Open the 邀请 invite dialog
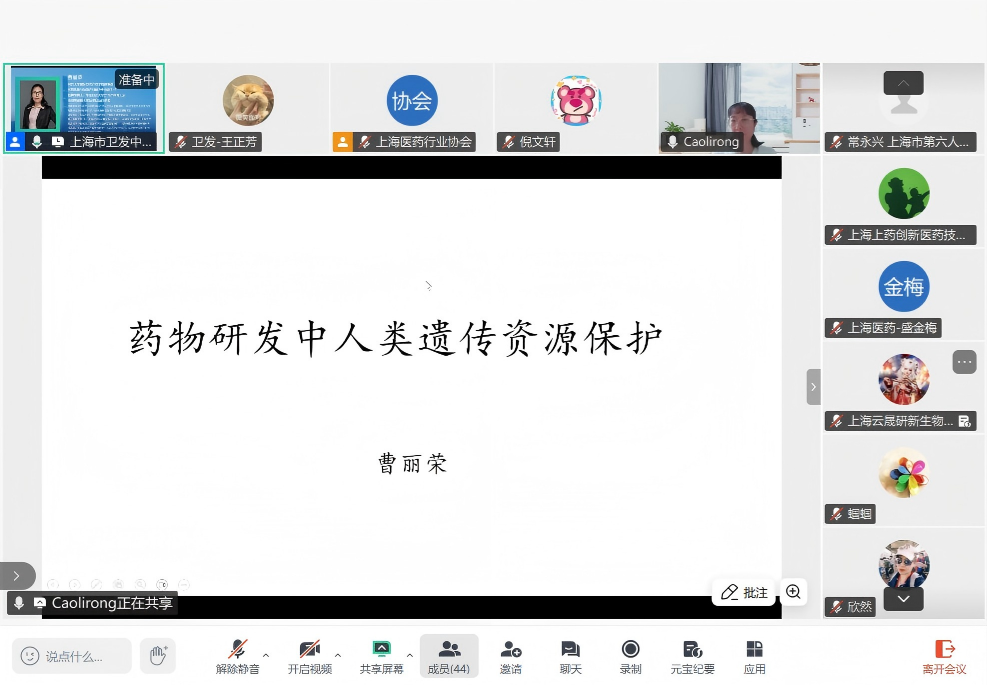This screenshot has width=987, height=685. pyautogui.click(x=510, y=656)
